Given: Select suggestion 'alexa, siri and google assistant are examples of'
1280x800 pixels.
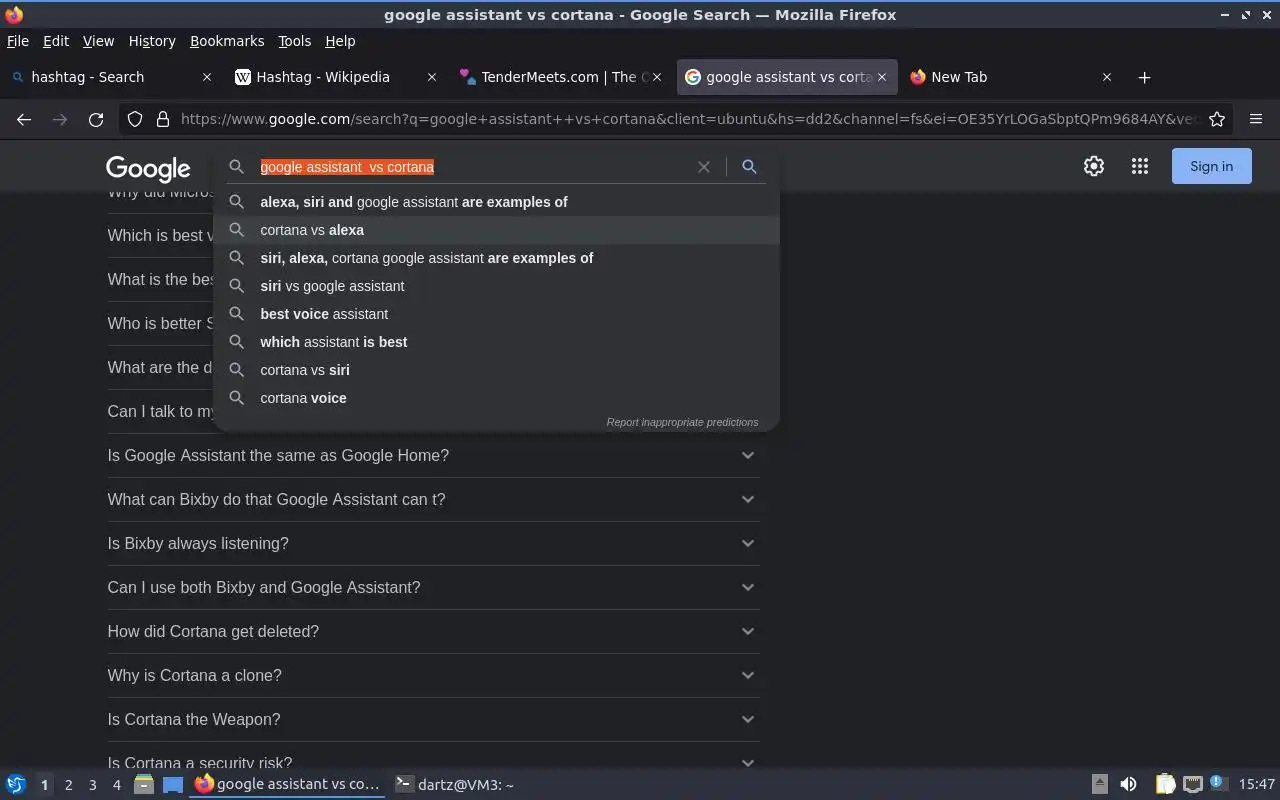Looking at the screenshot, I should point(497,202).
